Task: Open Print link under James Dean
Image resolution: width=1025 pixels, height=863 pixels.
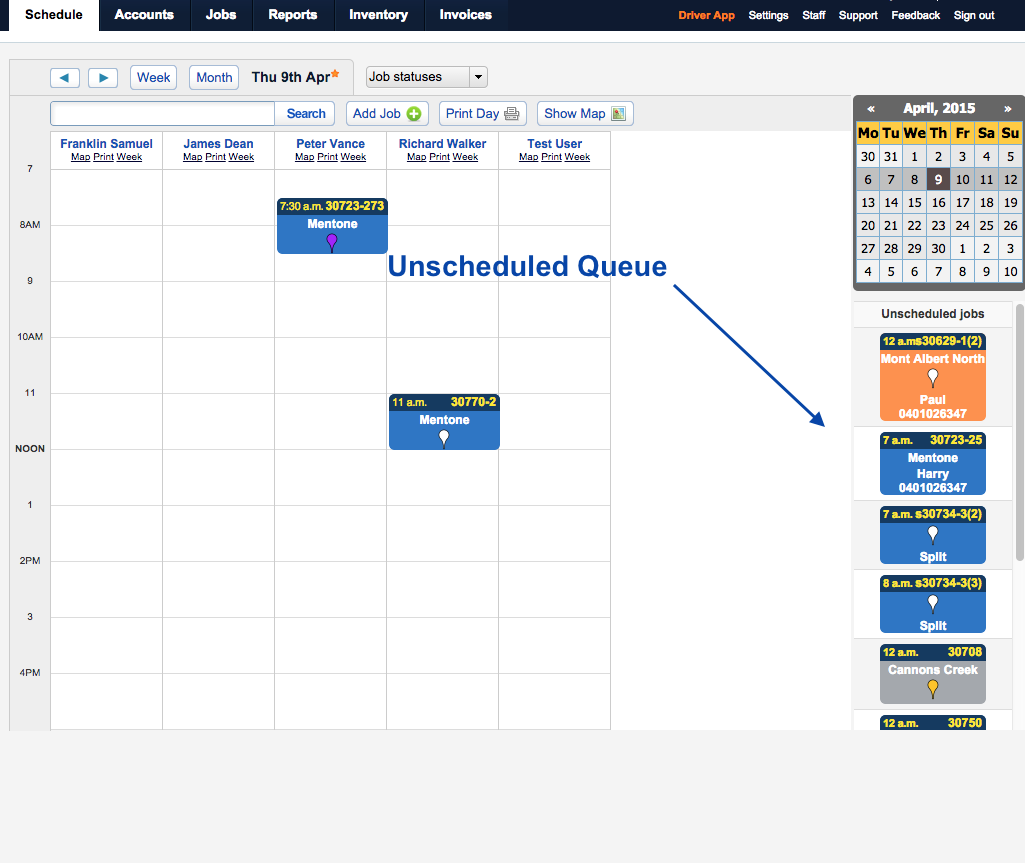Action: tap(215, 157)
